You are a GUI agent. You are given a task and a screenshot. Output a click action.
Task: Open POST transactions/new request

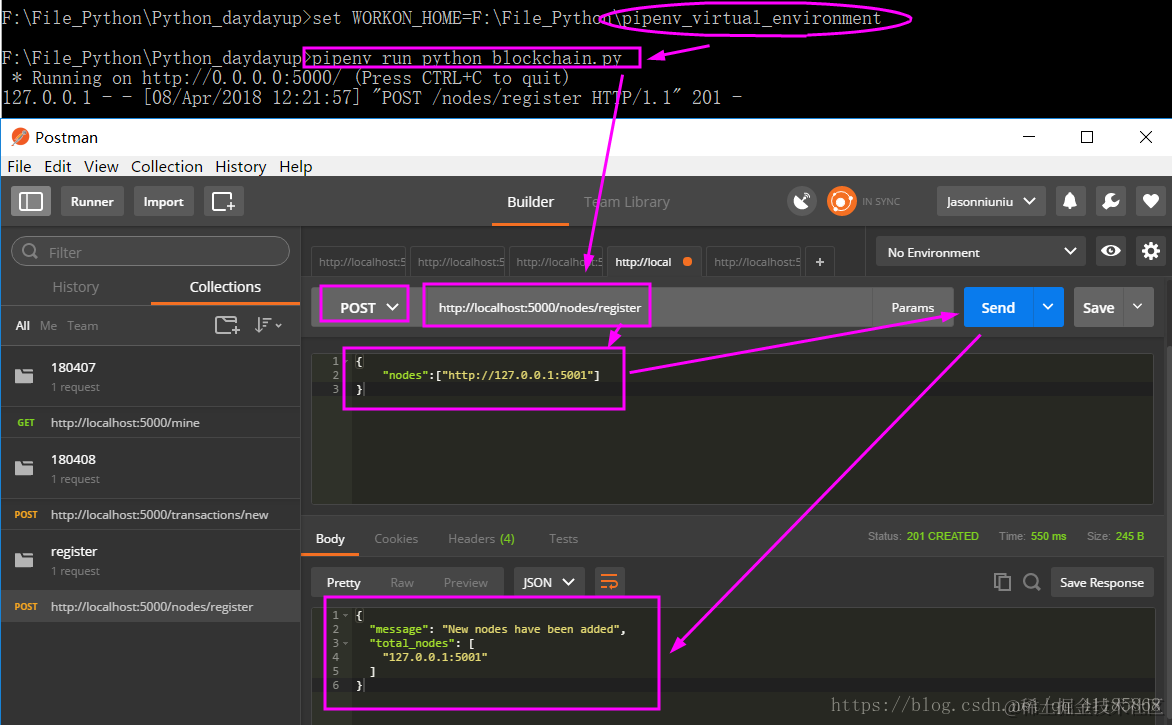pyautogui.click(x=151, y=514)
